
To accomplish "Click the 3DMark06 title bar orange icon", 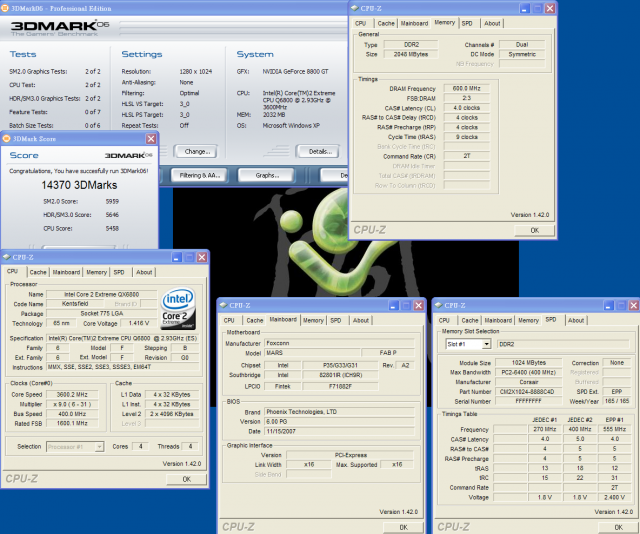I will click(5, 8).
